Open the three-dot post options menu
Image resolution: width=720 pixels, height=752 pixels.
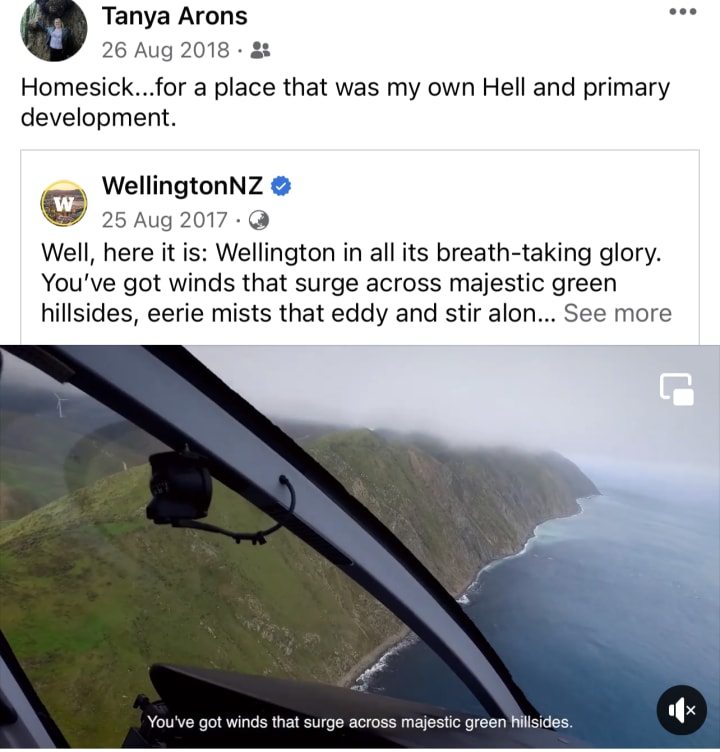(683, 12)
